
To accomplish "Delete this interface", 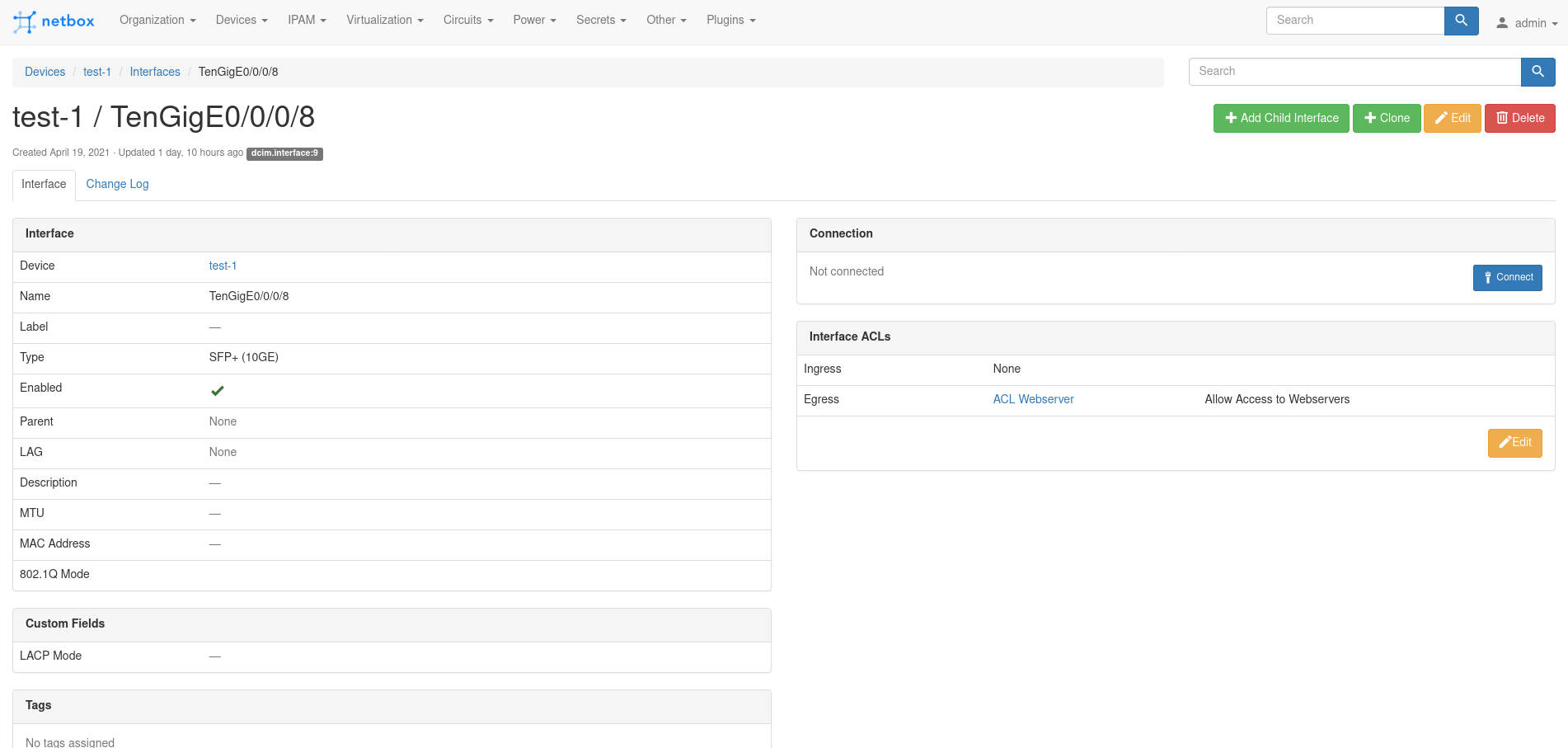I will 1520,118.
